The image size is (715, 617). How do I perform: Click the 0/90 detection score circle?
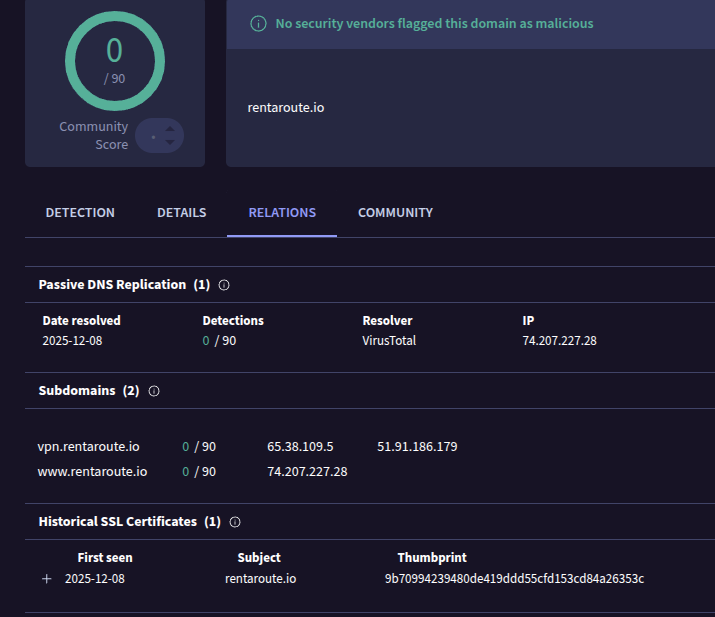pos(115,61)
